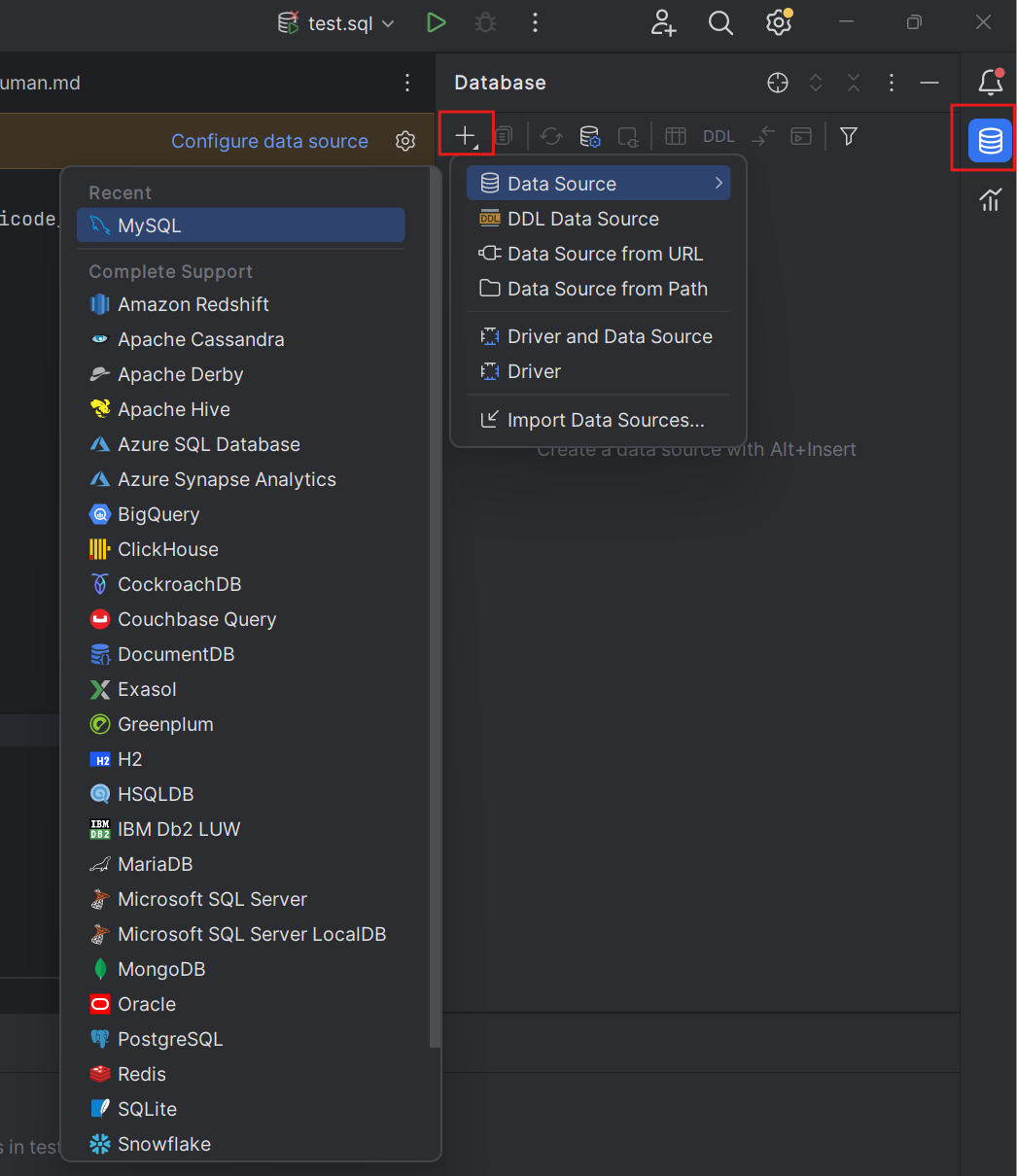Choose Apache Hive data source
This screenshot has height=1176, width=1017.
point(241,409)
